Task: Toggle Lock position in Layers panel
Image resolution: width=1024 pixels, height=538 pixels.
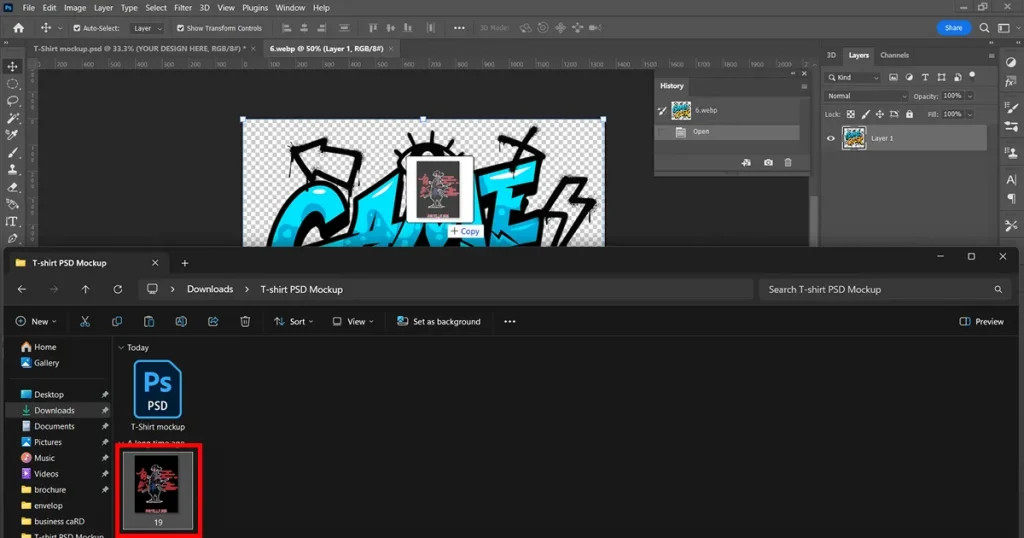Action: 880,114
